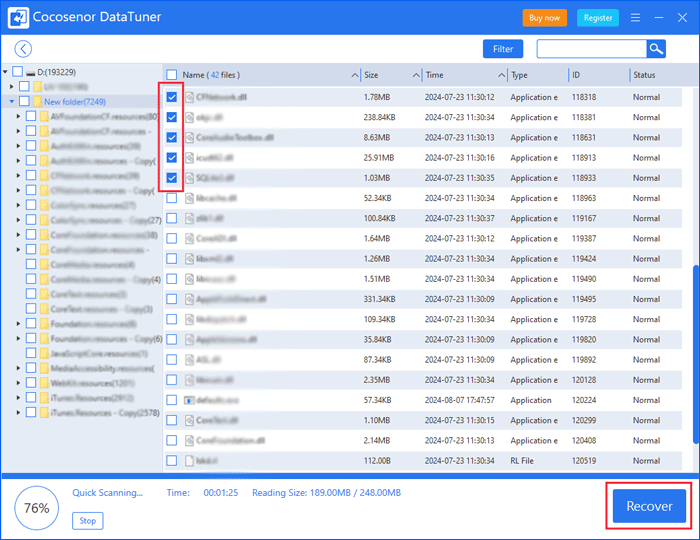This screenshot has width=700, height=540.
Task: Click the Register button
Action: (598, 18)
